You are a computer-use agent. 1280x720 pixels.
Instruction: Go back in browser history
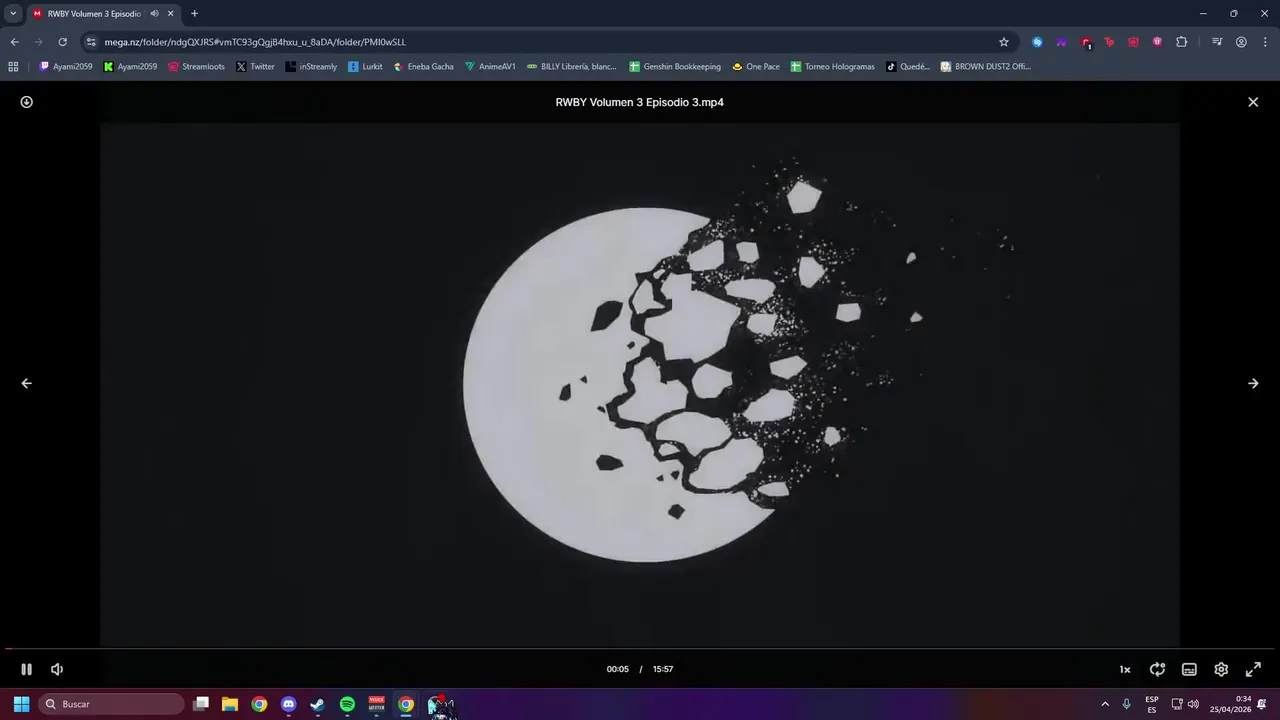click(x=14, y=42)
